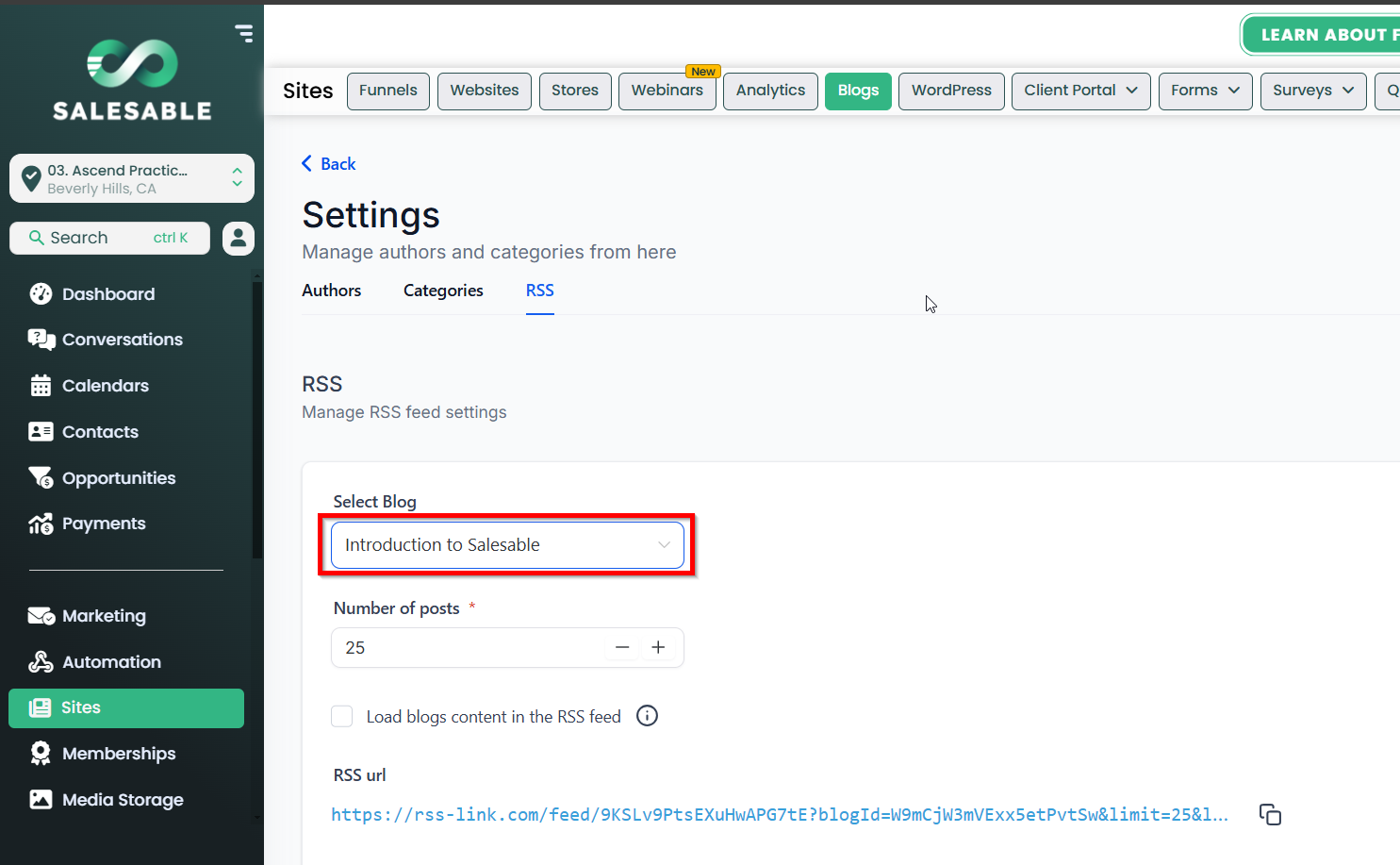Open the Websites tab
This screenshot has height=865, width=1400.
coord(485,91)
